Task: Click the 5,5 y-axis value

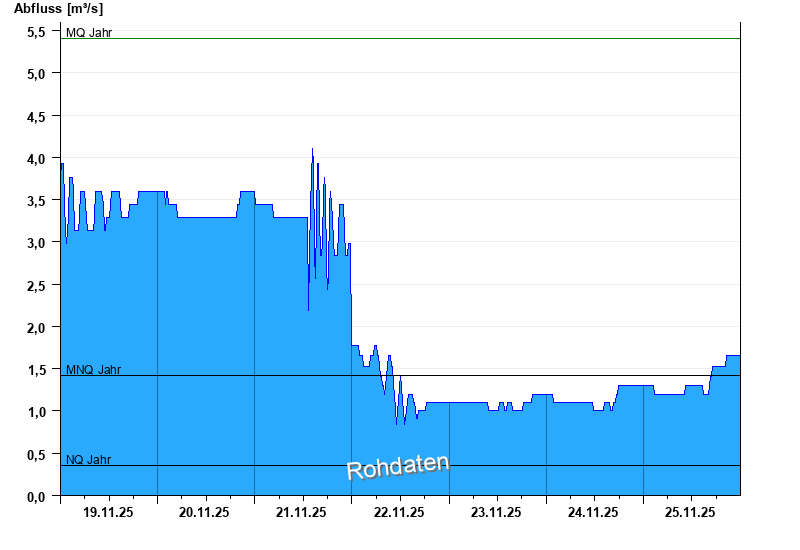Action: [x=36, y=31]
